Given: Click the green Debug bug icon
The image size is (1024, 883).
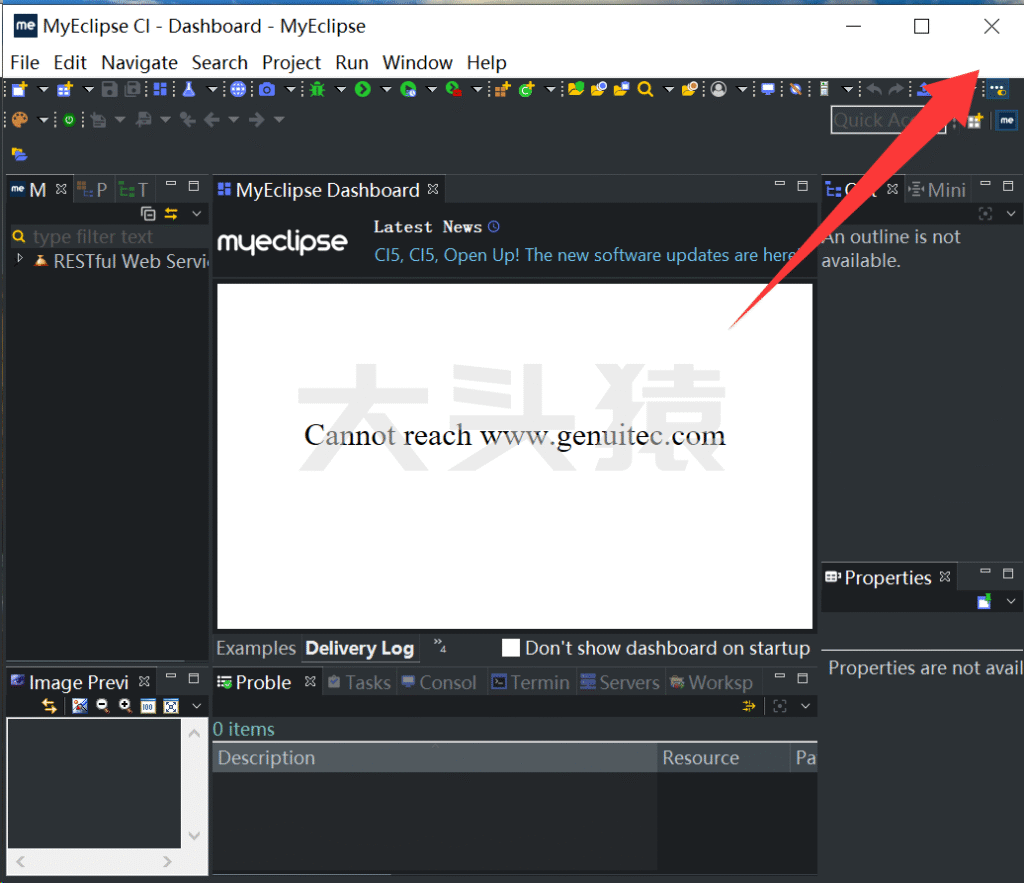Looking at the screenshot, I should tap(317, 90).
